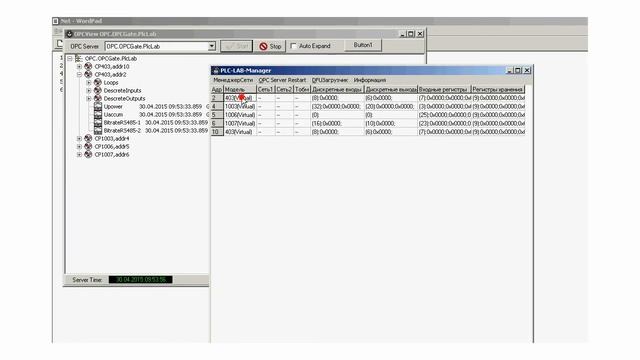Expand the CP1007,addr6 tree node

pos(79,155)
